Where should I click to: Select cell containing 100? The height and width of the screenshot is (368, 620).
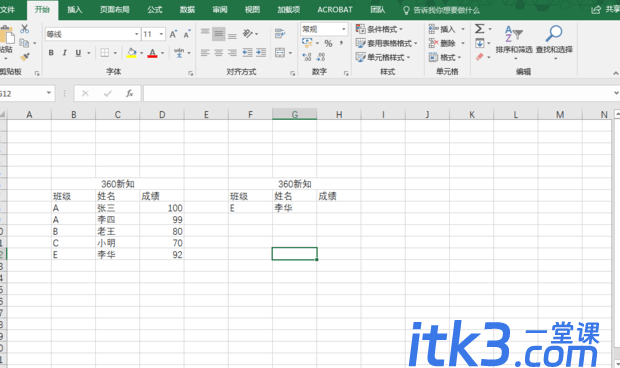(162, 208)
